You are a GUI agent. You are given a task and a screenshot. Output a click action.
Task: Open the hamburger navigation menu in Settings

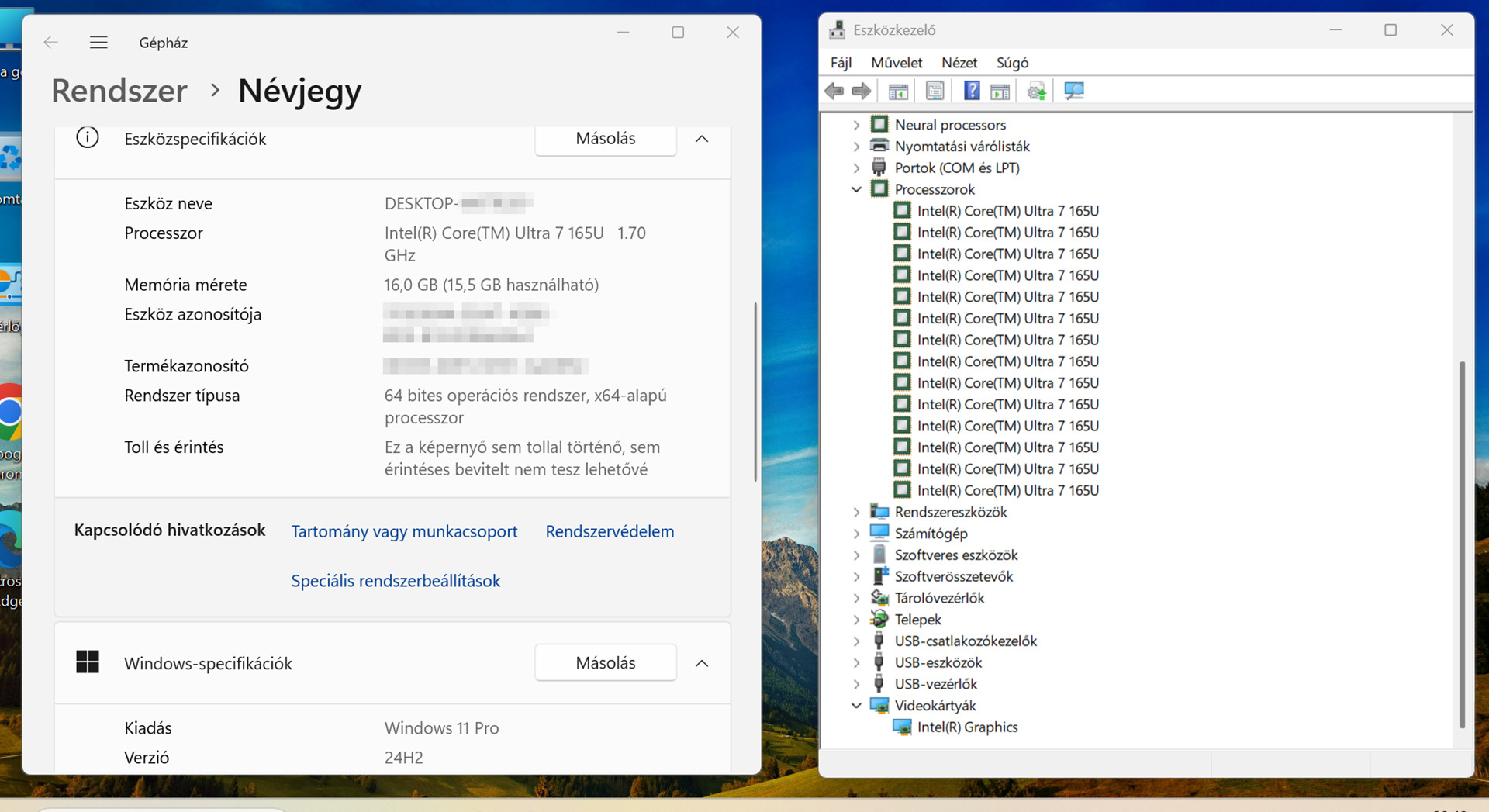[x=98, y=43]
